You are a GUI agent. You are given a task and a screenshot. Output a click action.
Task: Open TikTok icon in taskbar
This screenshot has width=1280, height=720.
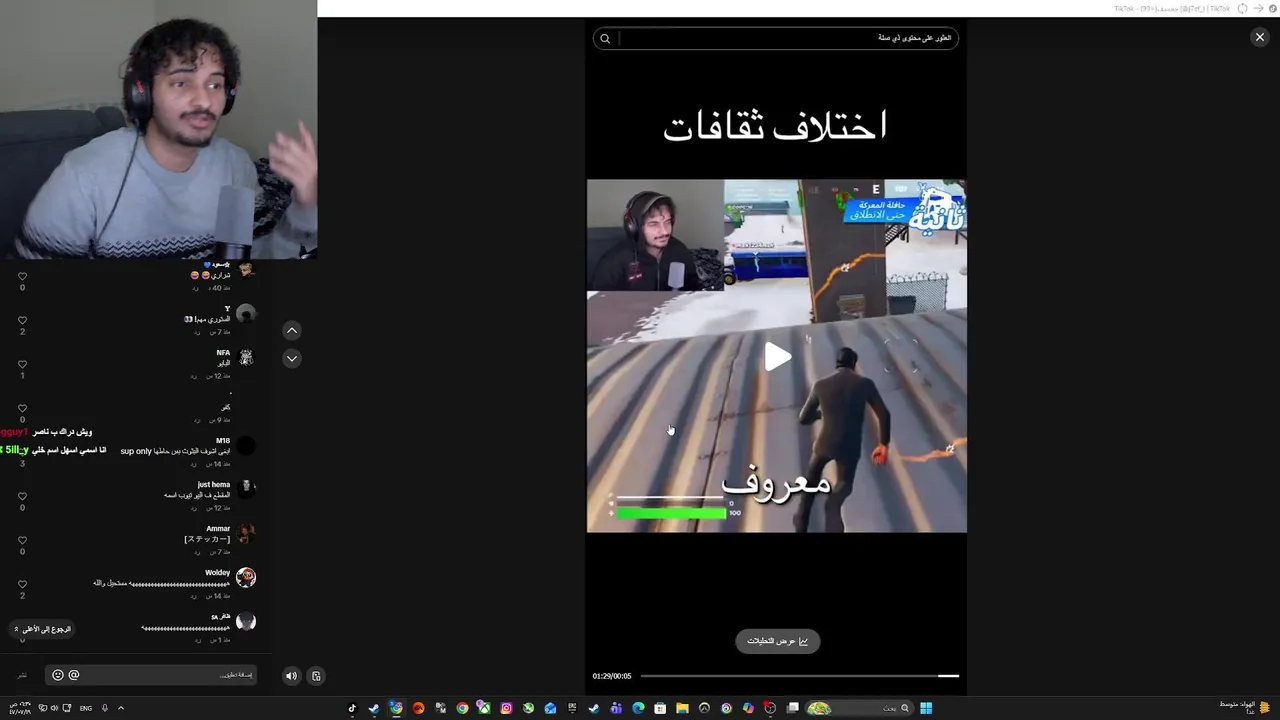352,708
